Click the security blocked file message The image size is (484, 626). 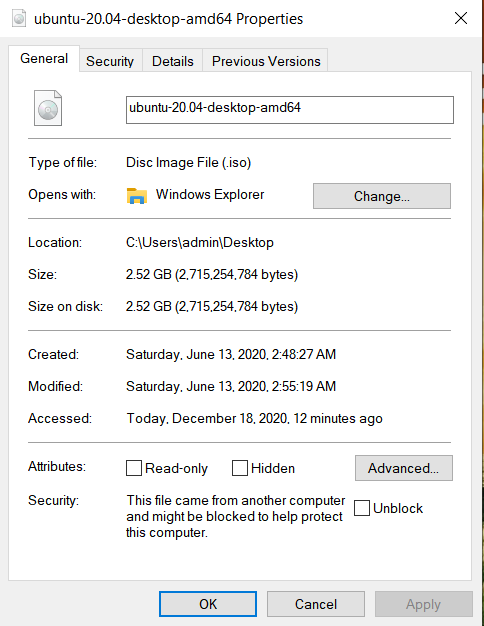click(236, 516)
